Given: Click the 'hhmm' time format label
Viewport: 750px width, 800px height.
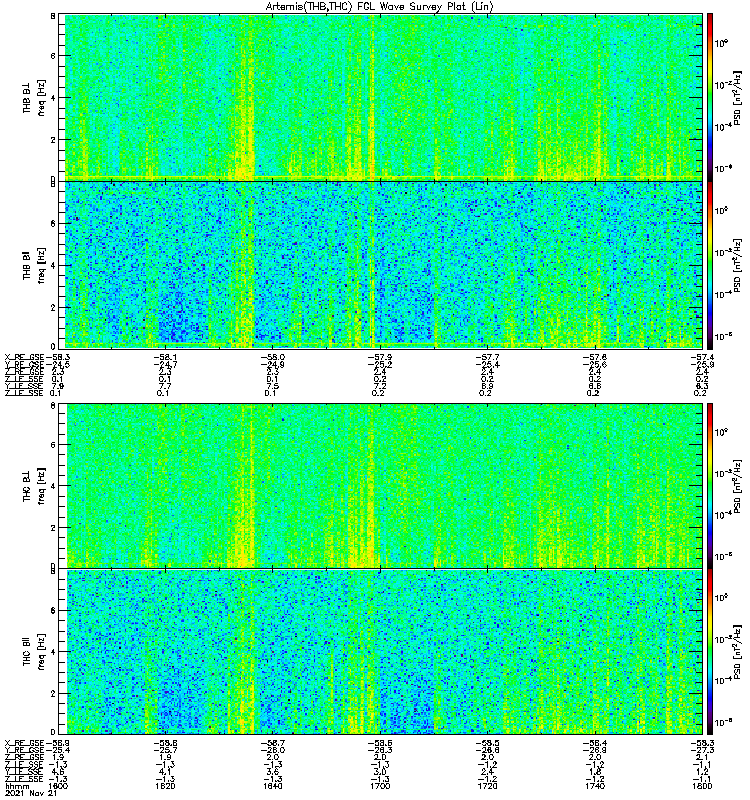Looking at the screenshot, I should coord(15,786).
